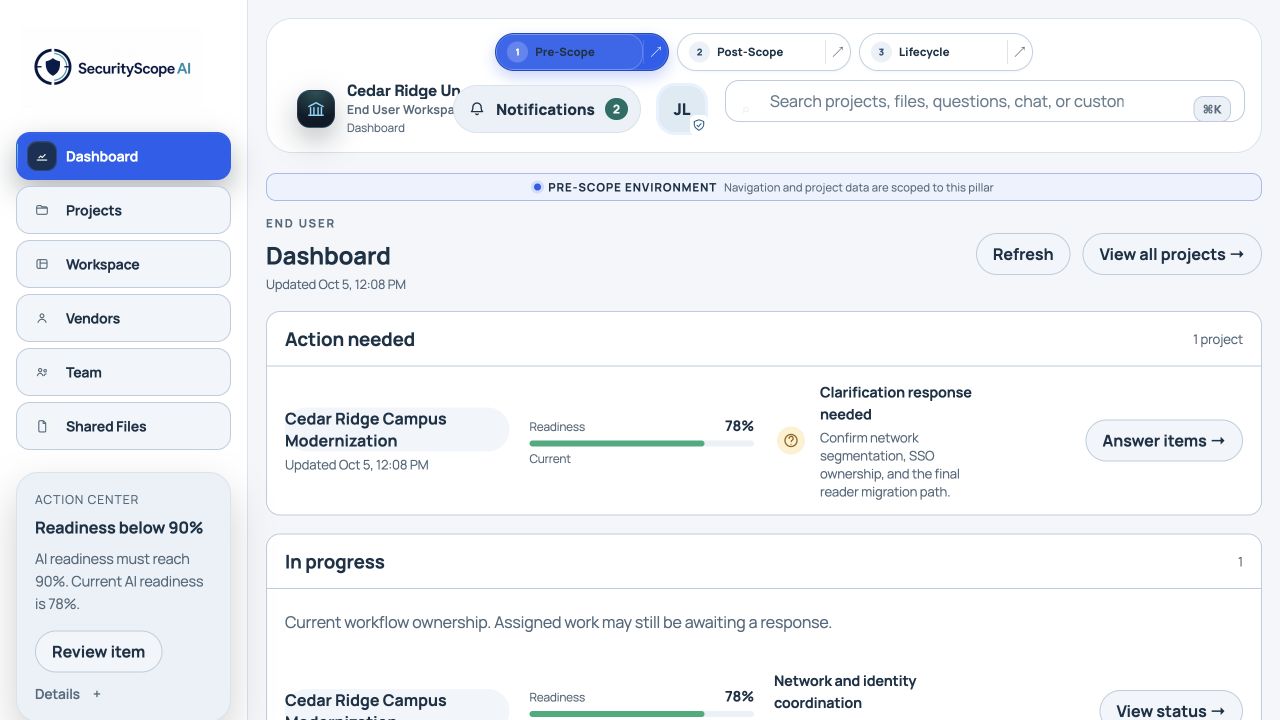This screenshot has height=720, width=1280.
Task: Click the '1 project' count label
Action: point(1218,339)
